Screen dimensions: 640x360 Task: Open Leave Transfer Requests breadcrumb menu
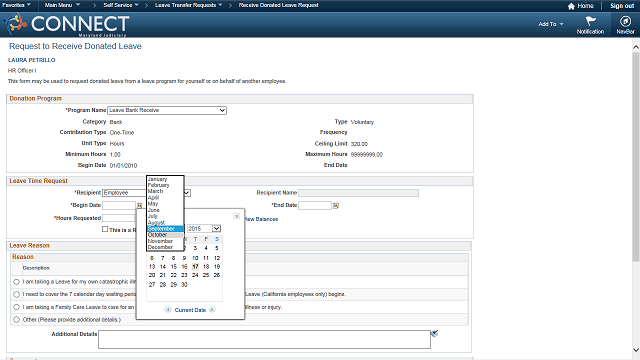(189, 5)
